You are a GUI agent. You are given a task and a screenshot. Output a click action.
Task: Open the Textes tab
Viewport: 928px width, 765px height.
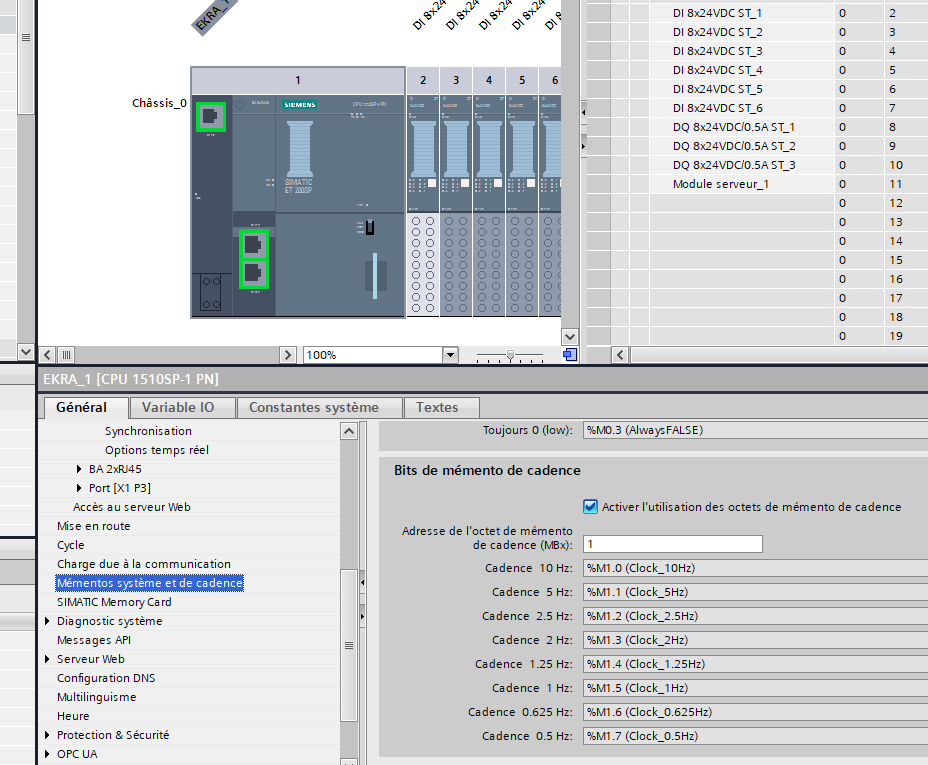[437, 407]
